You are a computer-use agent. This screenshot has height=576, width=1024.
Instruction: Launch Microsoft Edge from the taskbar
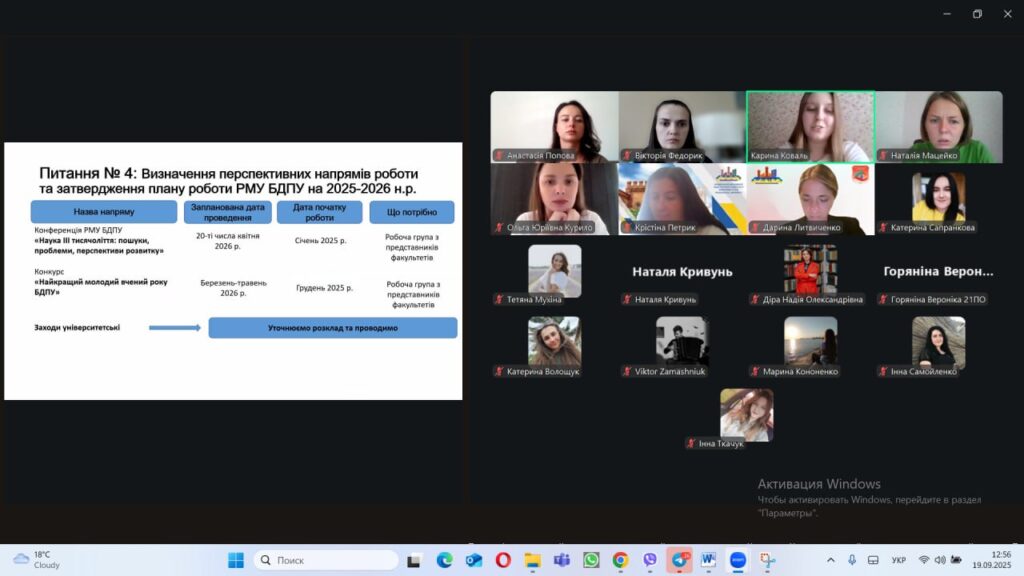(444, 560)
